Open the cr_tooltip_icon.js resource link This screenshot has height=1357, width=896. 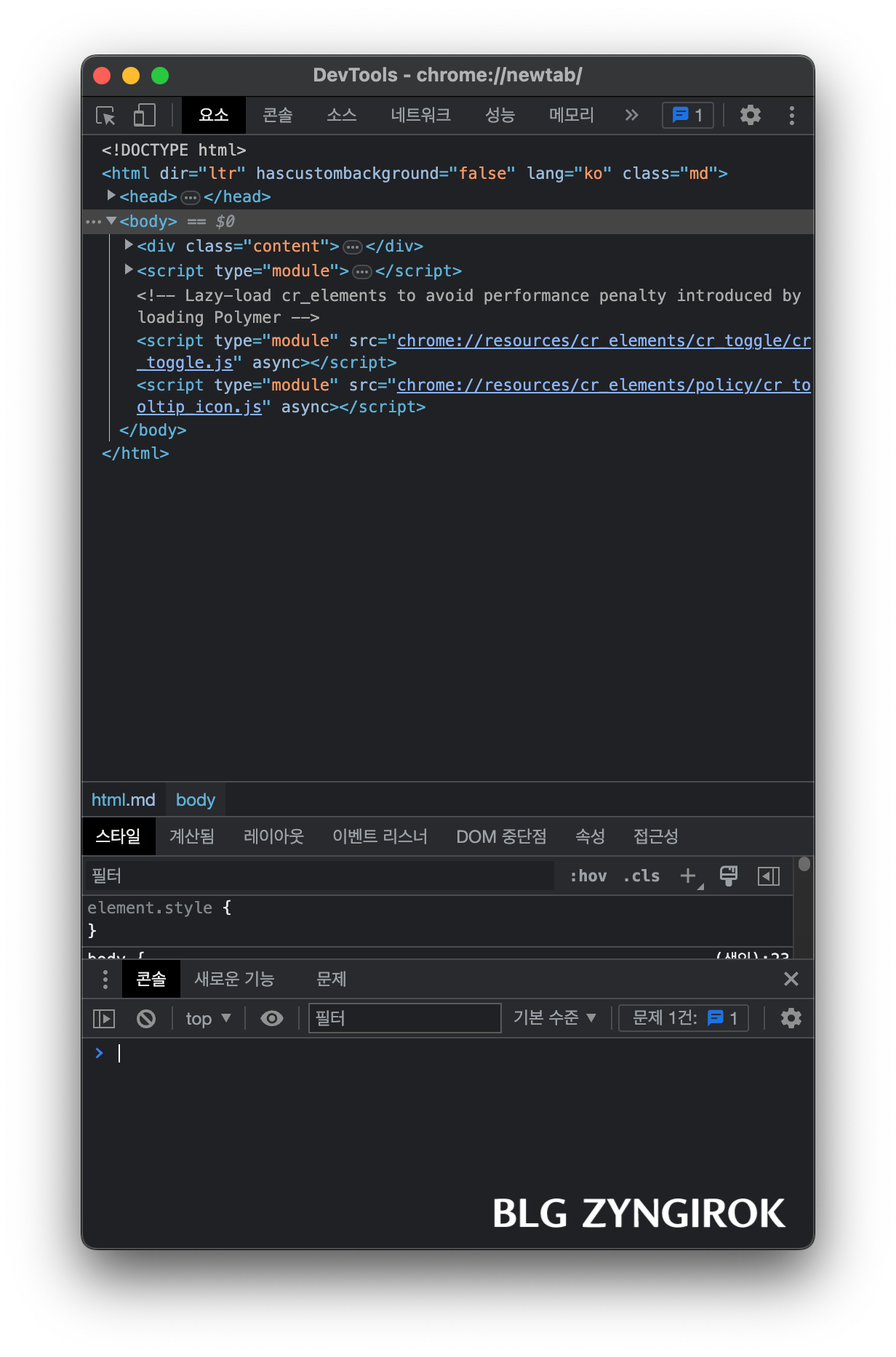473,396
